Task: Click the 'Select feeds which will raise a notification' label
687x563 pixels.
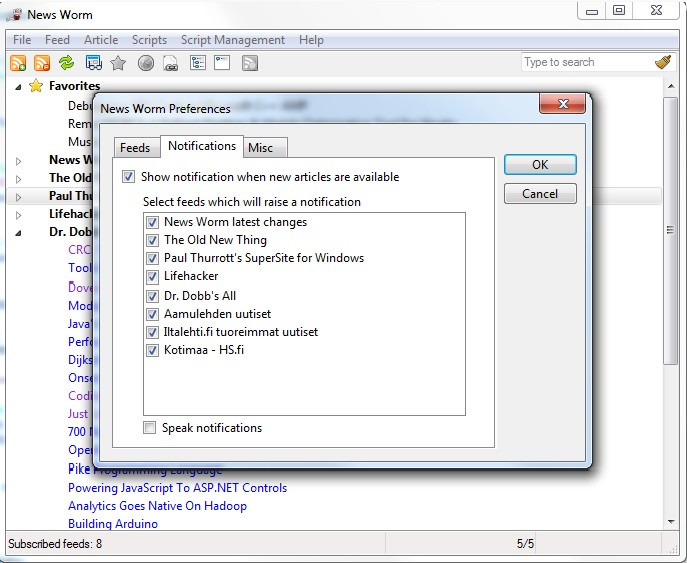Action: [251, 202]
